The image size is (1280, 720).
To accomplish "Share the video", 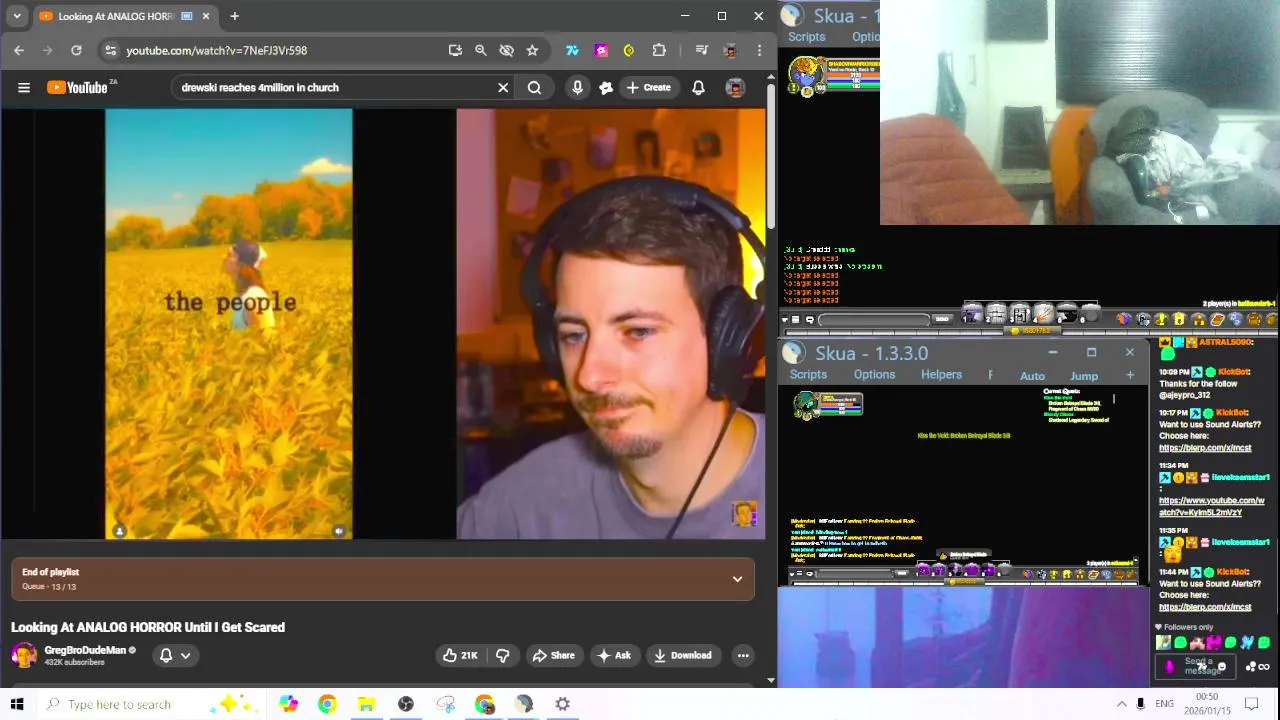I will (x=553, y=655).
